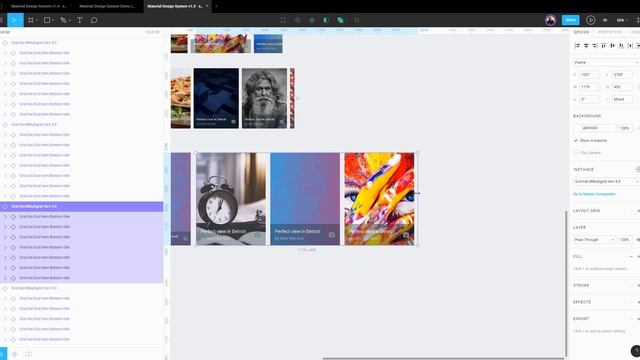This screenshot has width=640, height=360.
Task: Open the zoom level dropdown
Action: coord(622,20)
